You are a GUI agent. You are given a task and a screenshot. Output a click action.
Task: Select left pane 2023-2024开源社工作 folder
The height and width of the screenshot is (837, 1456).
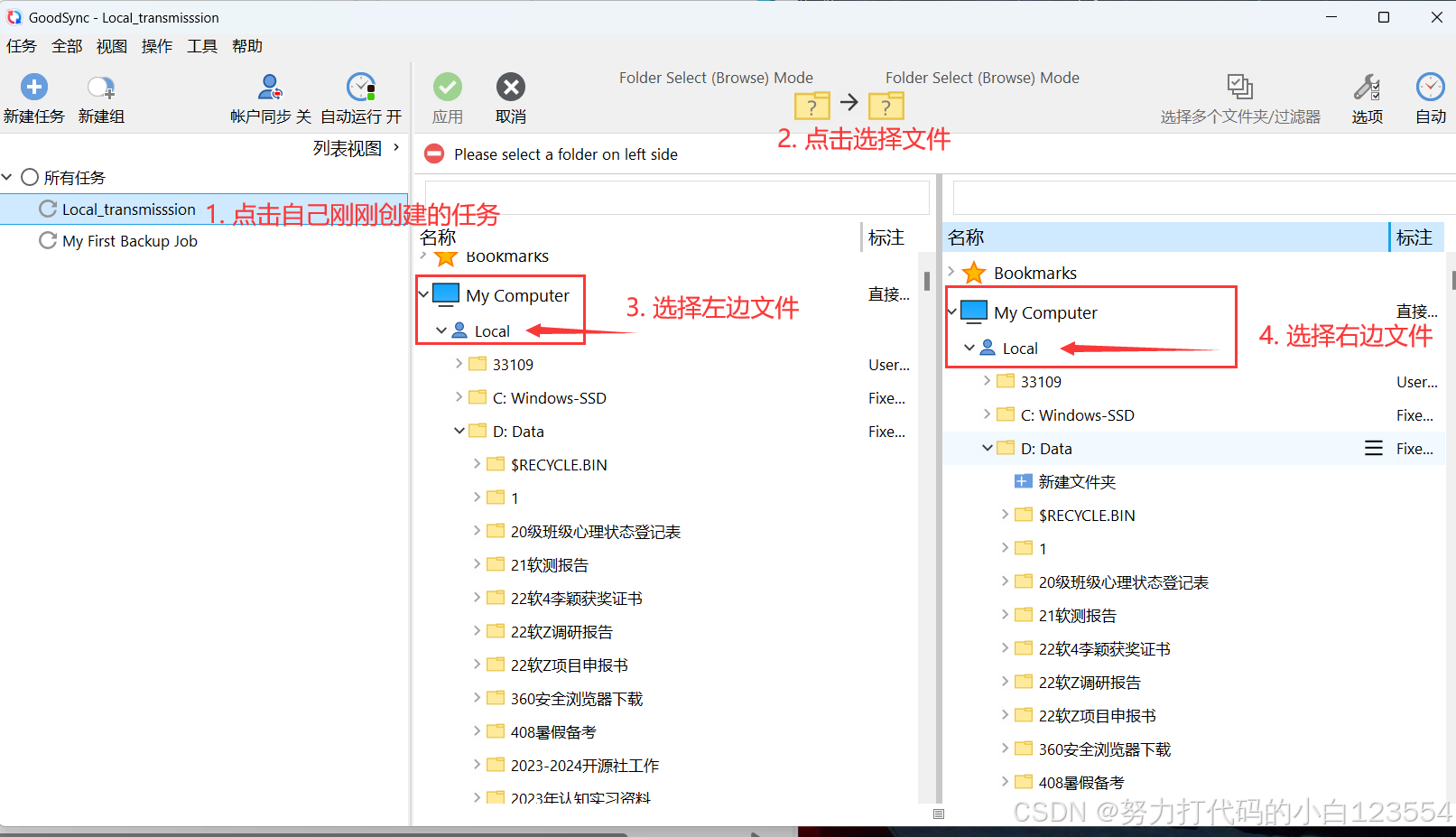(584, 766)
